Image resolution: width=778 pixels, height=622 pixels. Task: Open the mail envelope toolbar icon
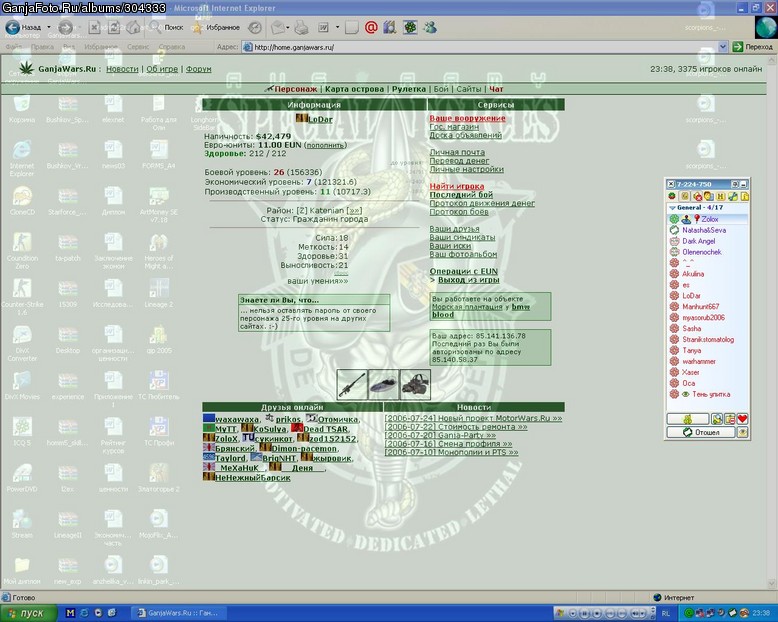(278, 28)
